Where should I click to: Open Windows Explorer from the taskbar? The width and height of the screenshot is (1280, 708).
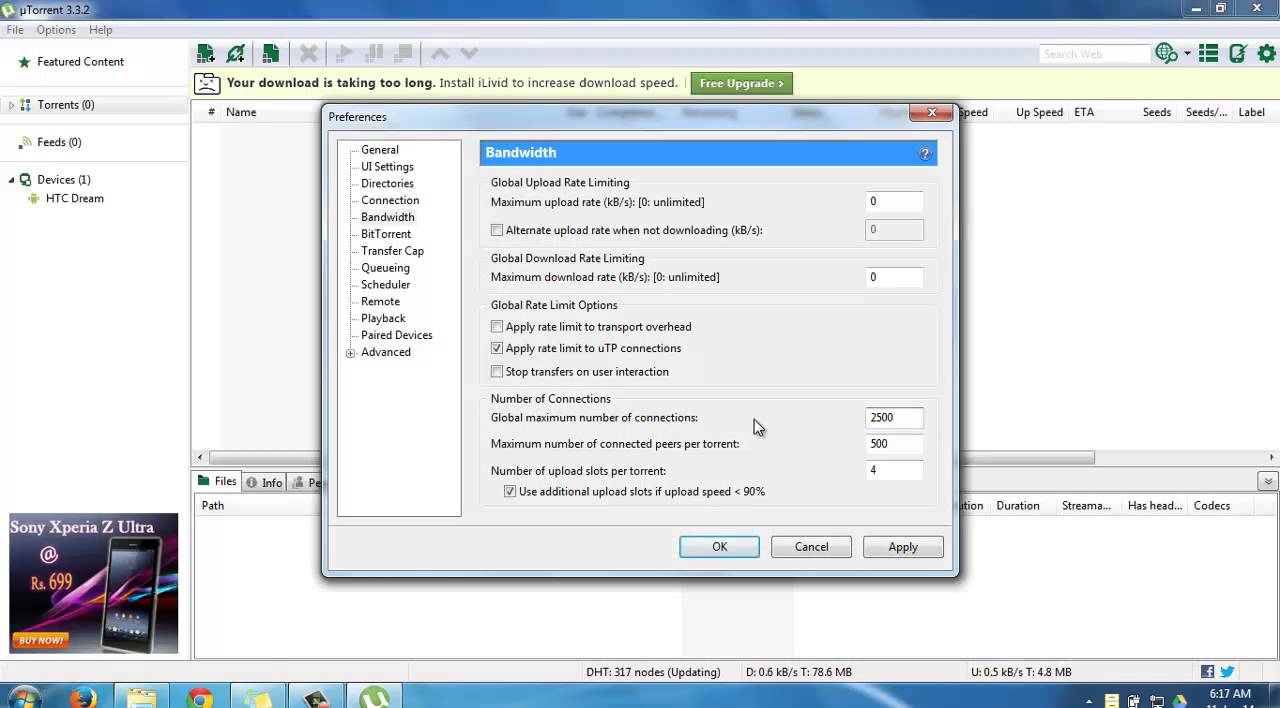pyautogui.click(x=142, y=698)
